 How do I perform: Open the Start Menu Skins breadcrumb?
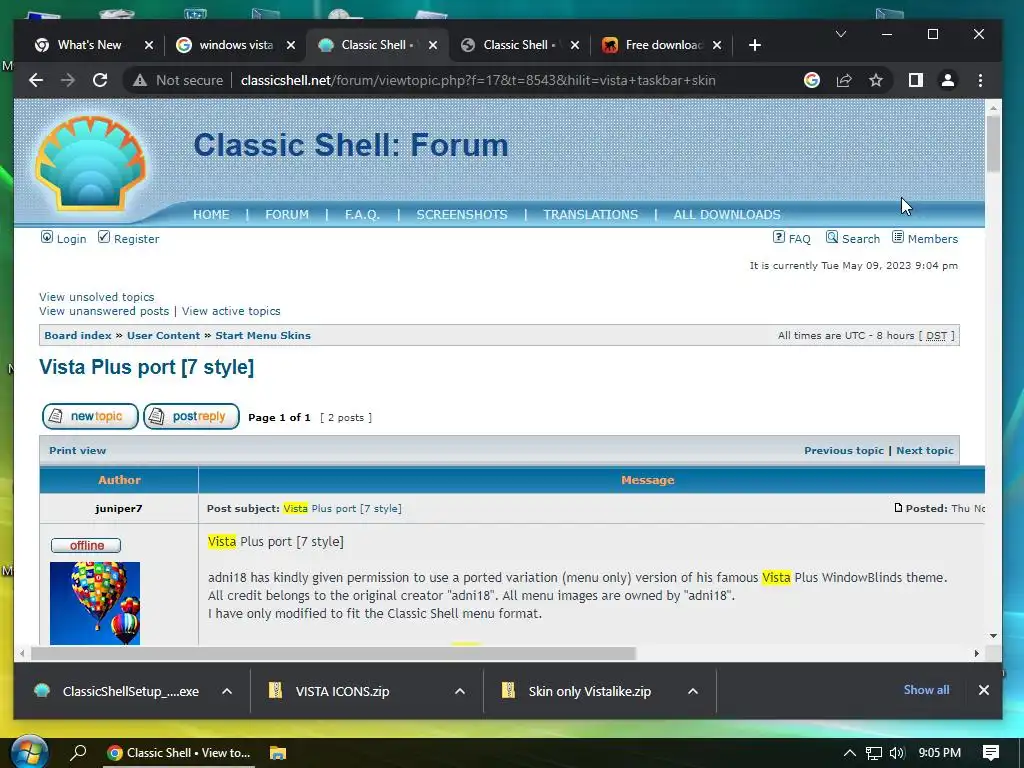[x=263, y=336]
